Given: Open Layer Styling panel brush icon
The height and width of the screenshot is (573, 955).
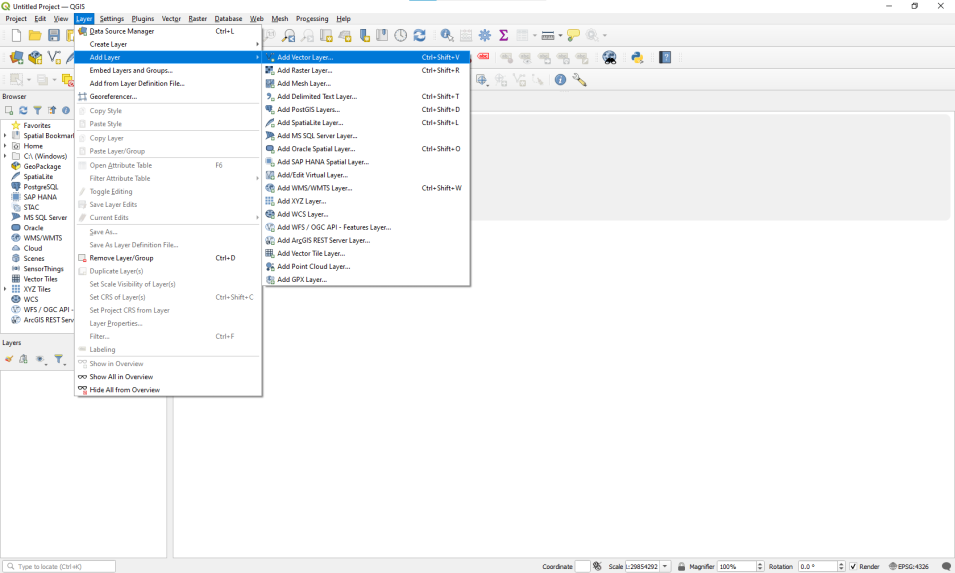Looking at the screenshot, I should 9,359.
